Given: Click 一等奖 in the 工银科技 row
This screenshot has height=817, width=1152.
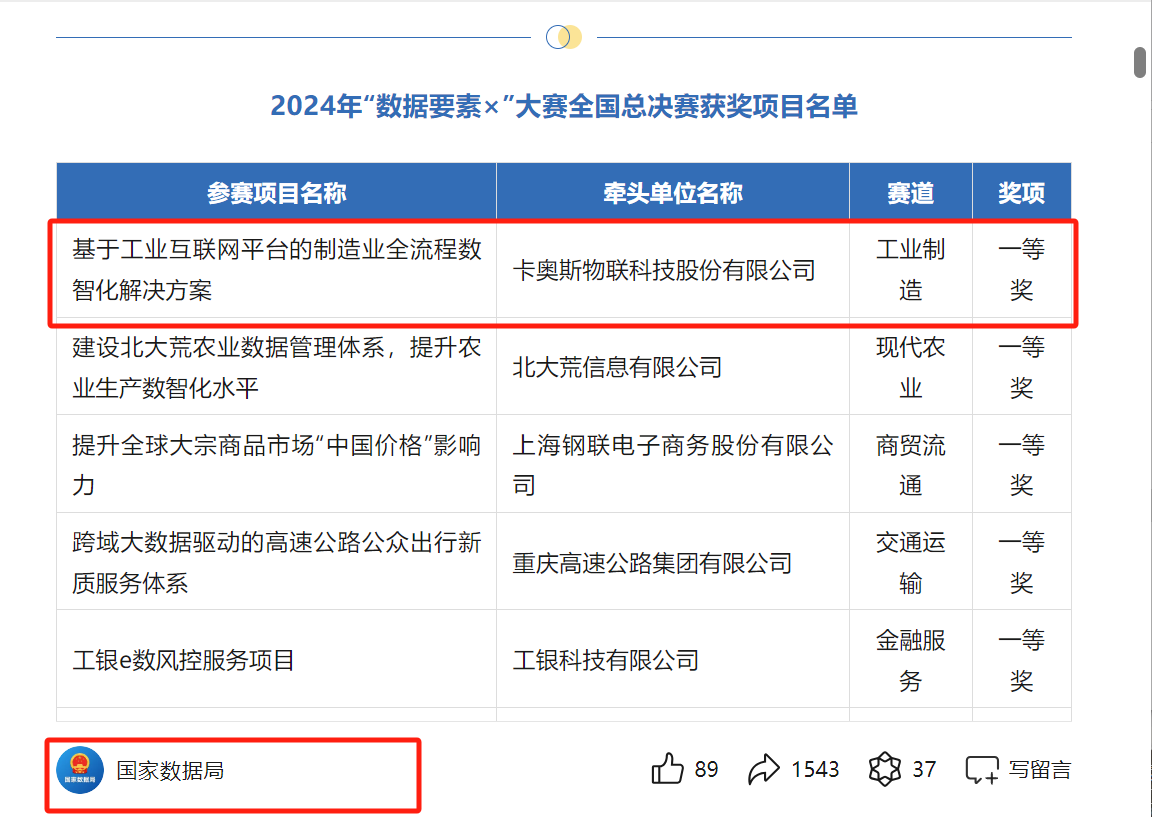Looking at the screenshot, I should [1022, 661].
